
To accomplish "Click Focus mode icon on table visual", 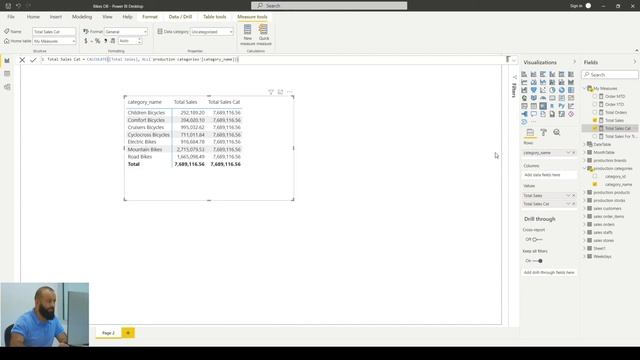I will pyautogui.click(x=280, y=92).
